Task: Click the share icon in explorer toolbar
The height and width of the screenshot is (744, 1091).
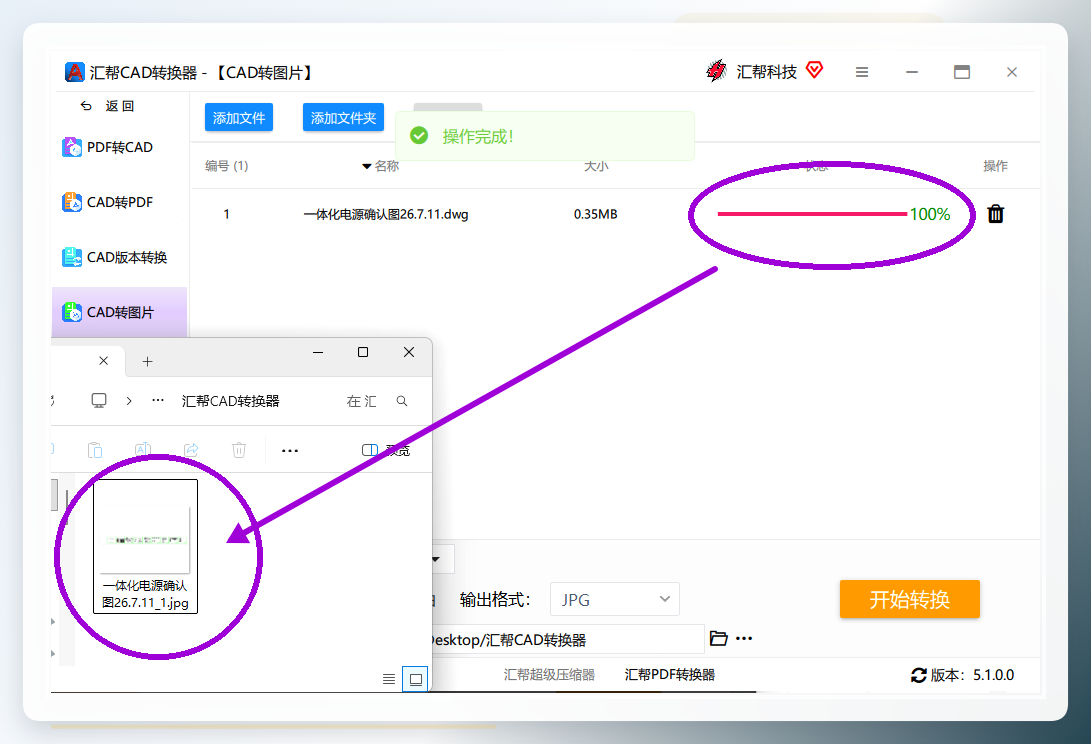Action: (191, 450)
